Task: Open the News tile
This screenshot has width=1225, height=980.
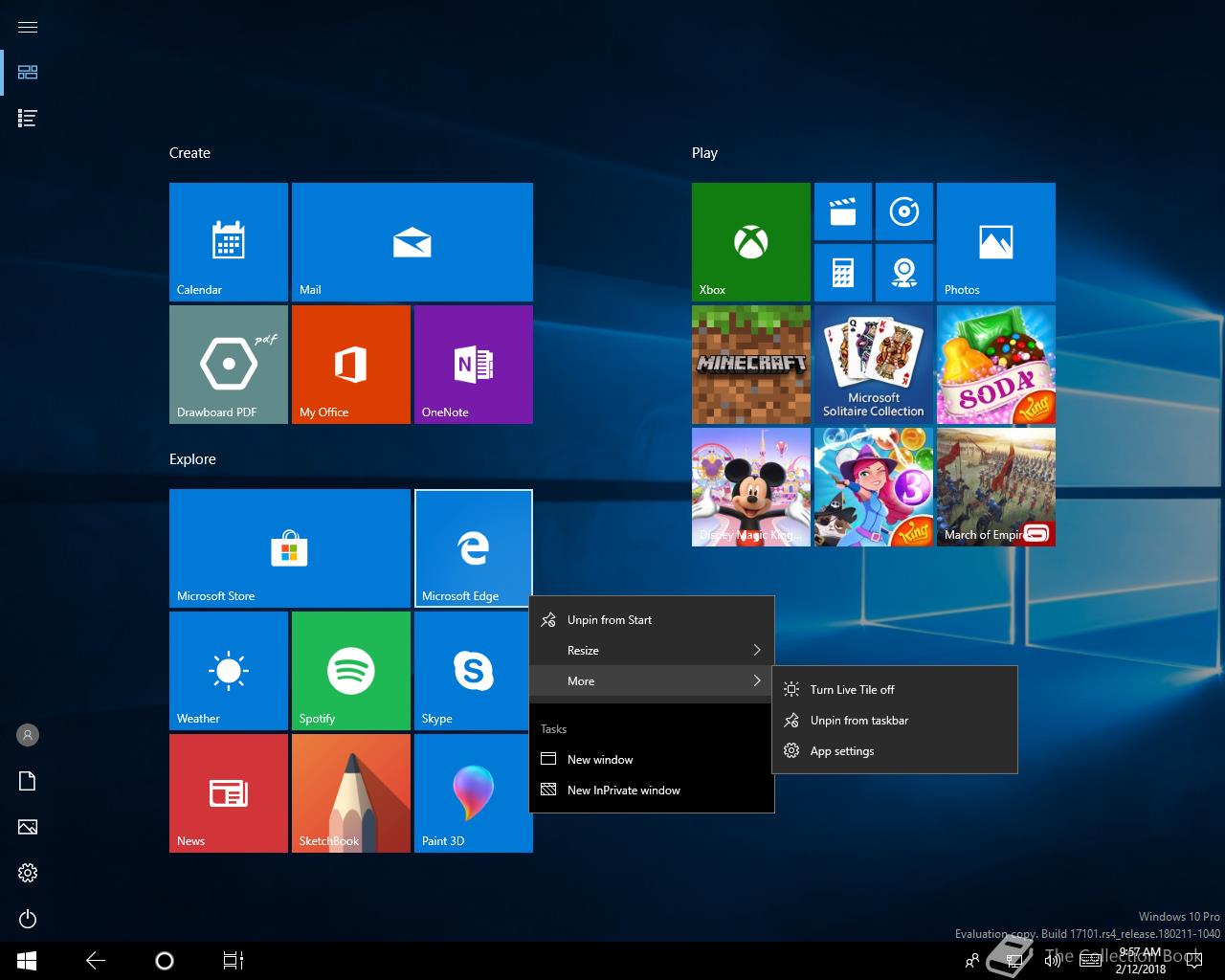Action: 229,793
